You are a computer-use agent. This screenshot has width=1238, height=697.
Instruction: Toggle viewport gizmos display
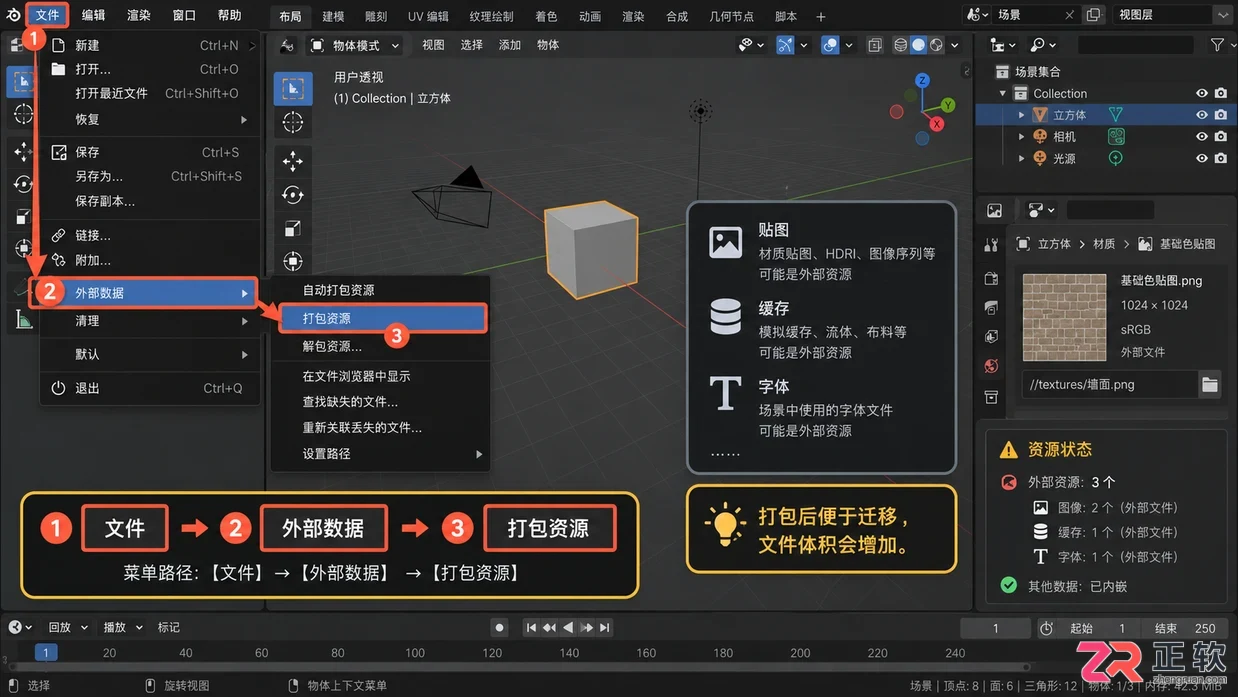click(x=786, y=45)
